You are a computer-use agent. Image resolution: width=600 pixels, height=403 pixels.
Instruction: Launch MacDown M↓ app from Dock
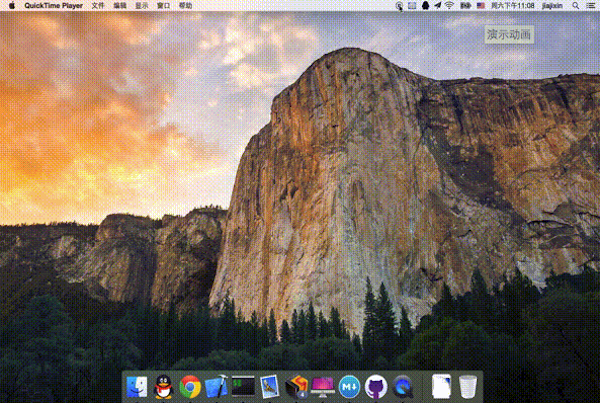coord(349,387)
